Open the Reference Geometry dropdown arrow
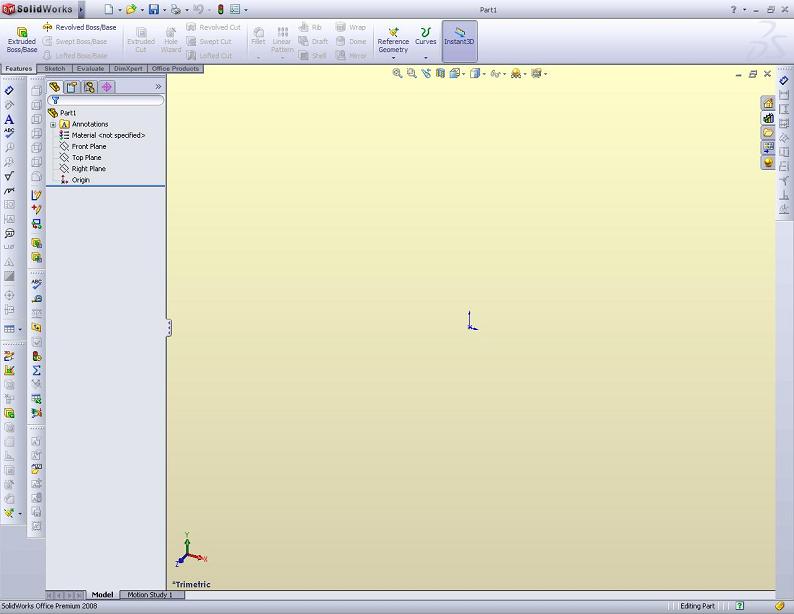This screenshot has height=614, width=794. tap(393, 58)
